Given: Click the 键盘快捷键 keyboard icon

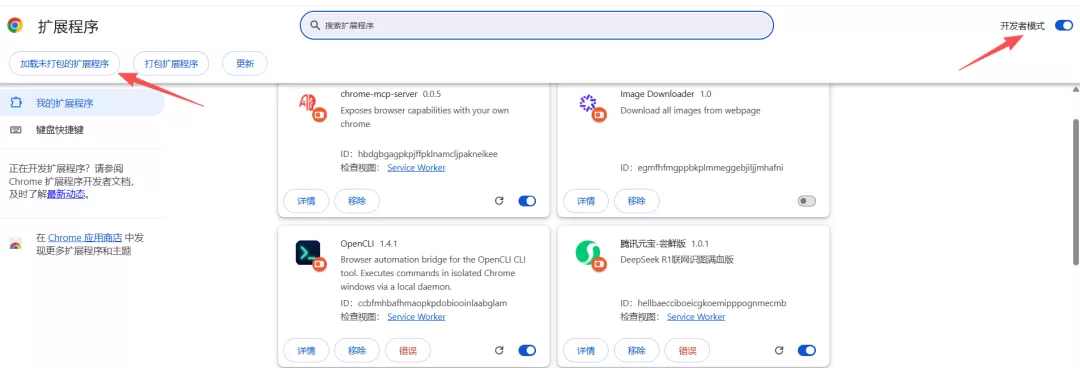Looking at the screenshot, I should 16,130.
